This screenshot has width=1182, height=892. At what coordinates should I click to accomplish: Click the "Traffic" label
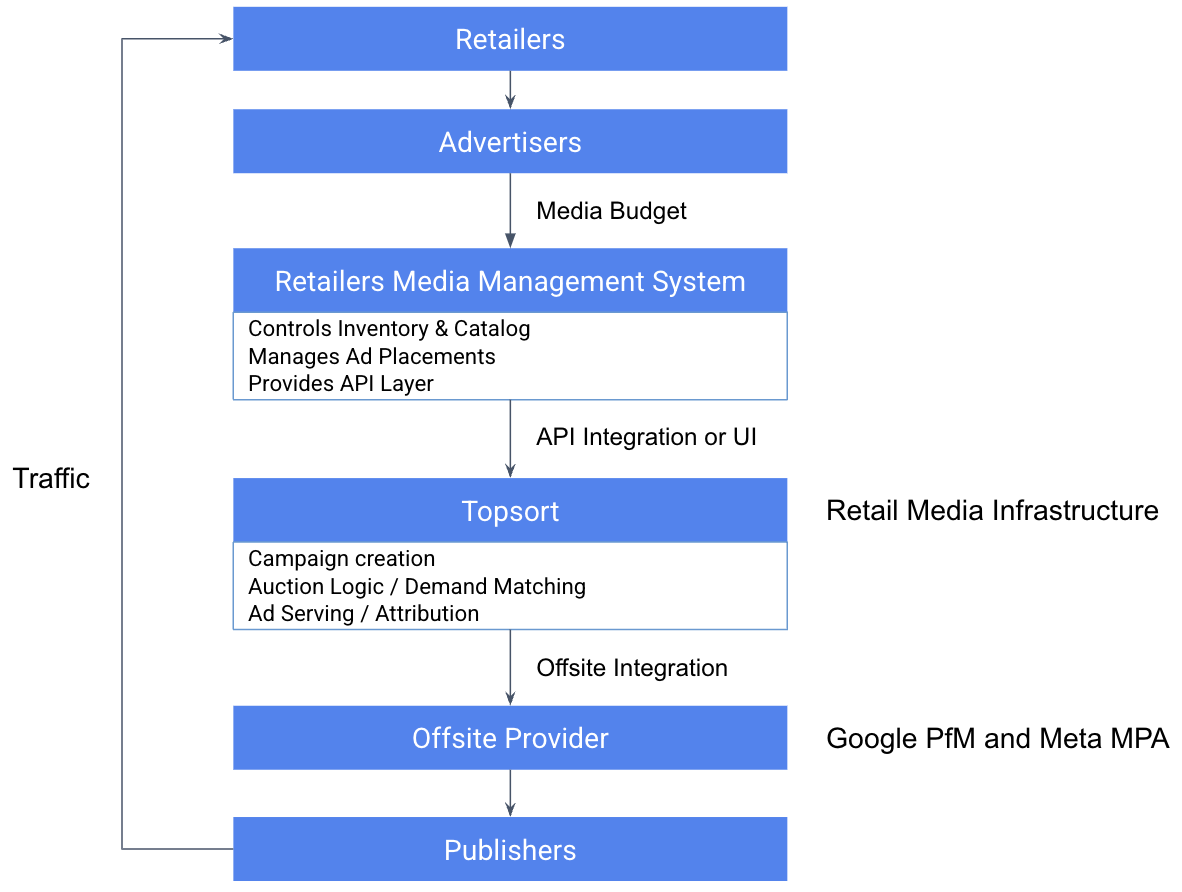[51, 479]
